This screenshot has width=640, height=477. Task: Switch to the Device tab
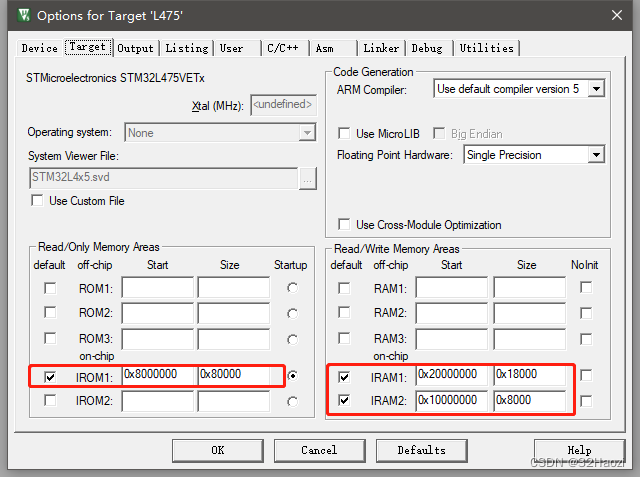[x=40, y=48]
